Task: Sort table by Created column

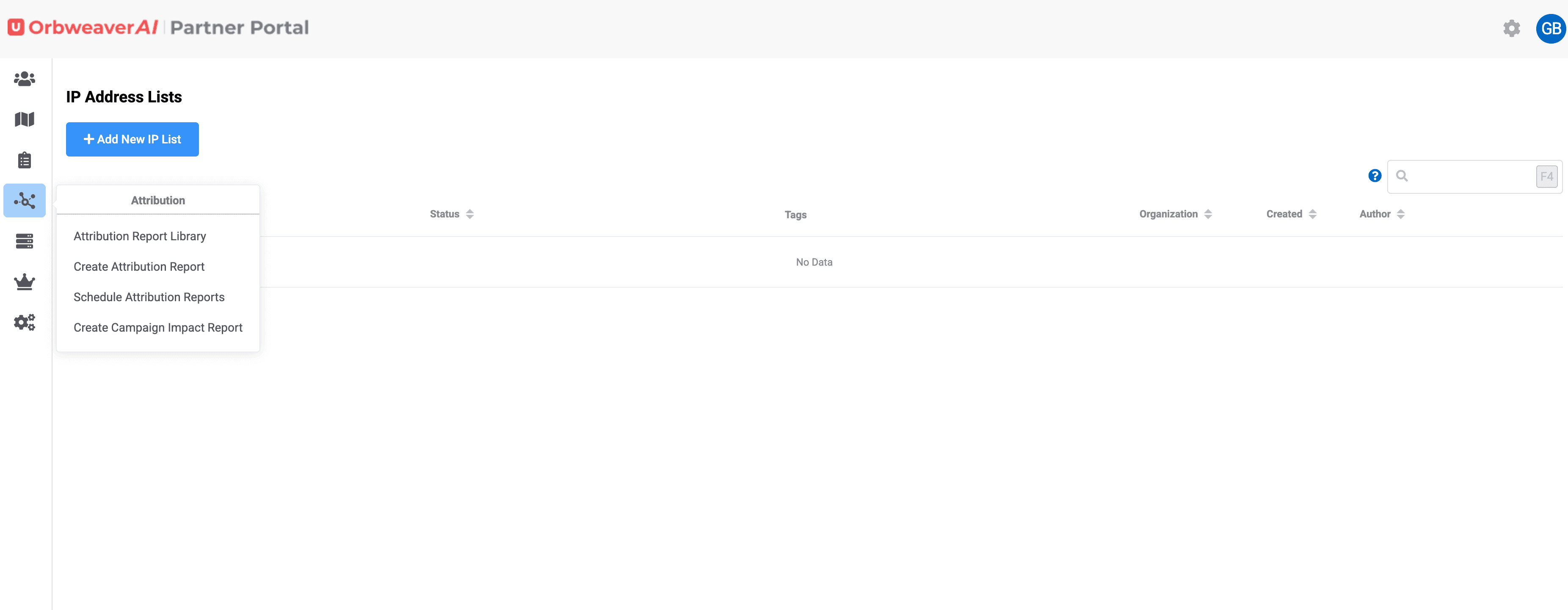Action: click(1290, 214)
